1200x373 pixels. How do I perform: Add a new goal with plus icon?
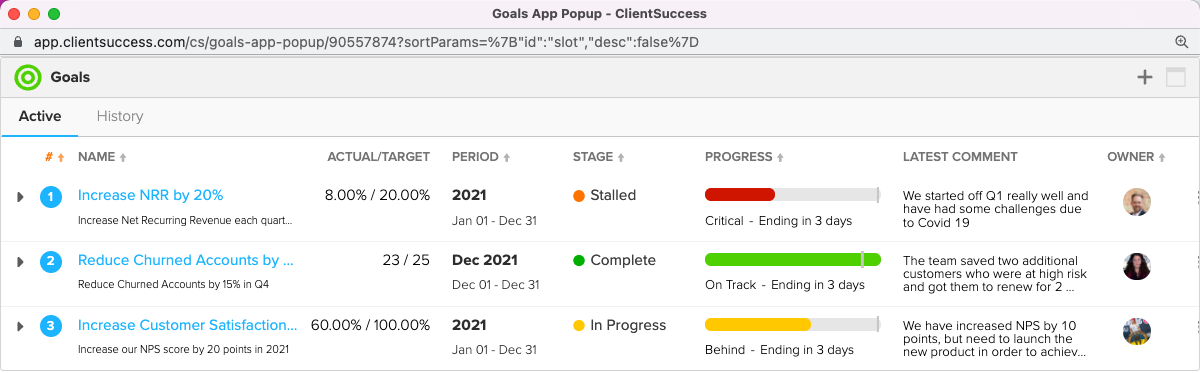[x=1145, y=77]
